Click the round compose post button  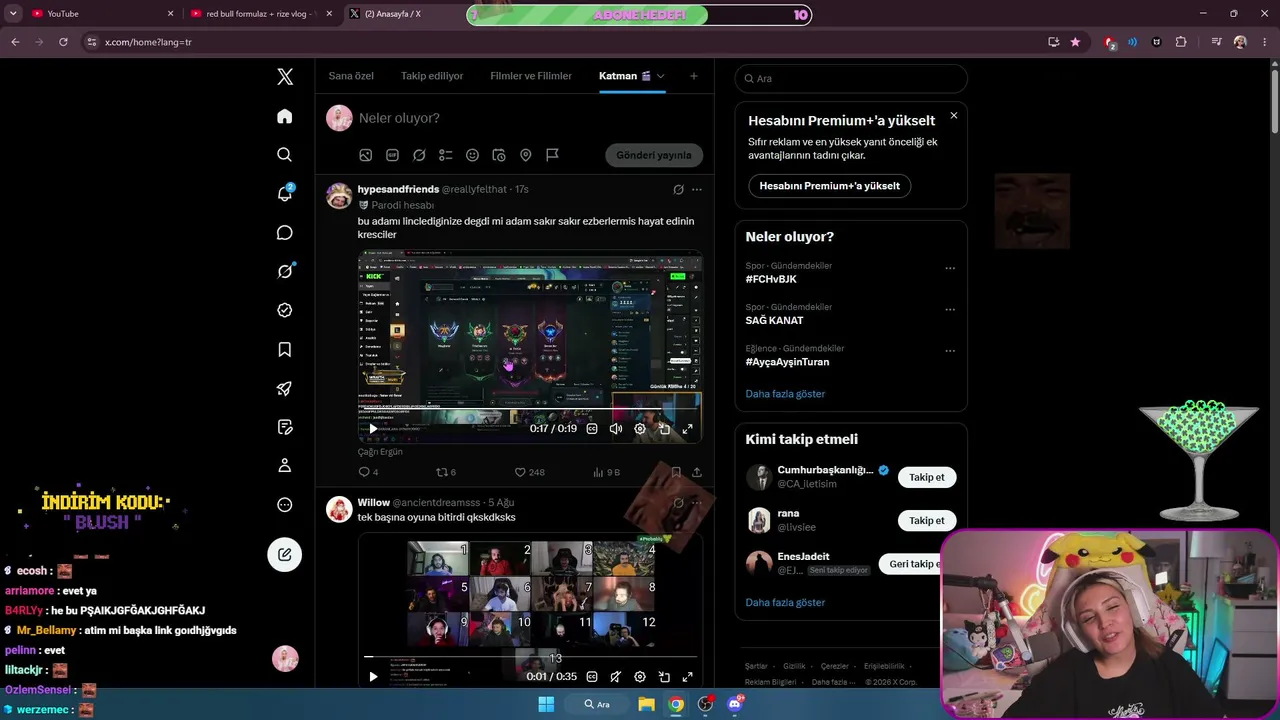point(285,555)
